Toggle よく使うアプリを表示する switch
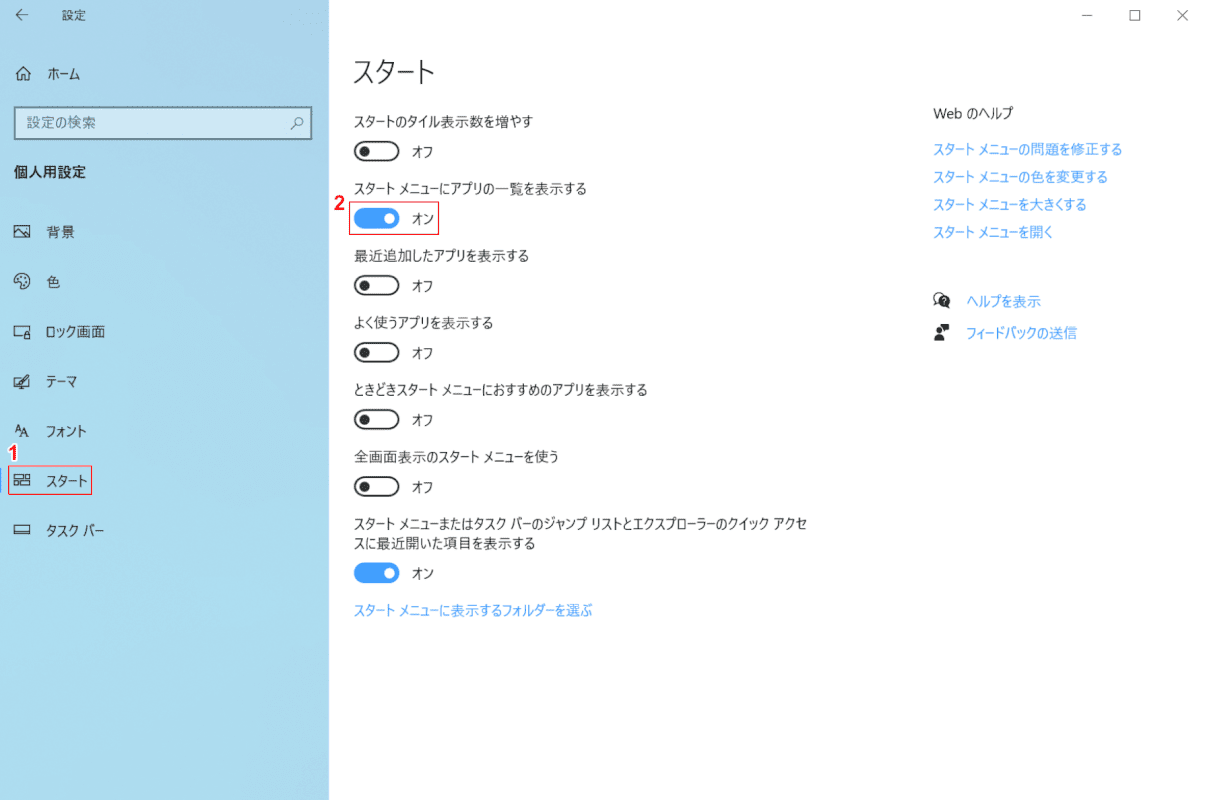This screenshot has height=800, width=1205. pyautogui.click(x=377, y=353)
